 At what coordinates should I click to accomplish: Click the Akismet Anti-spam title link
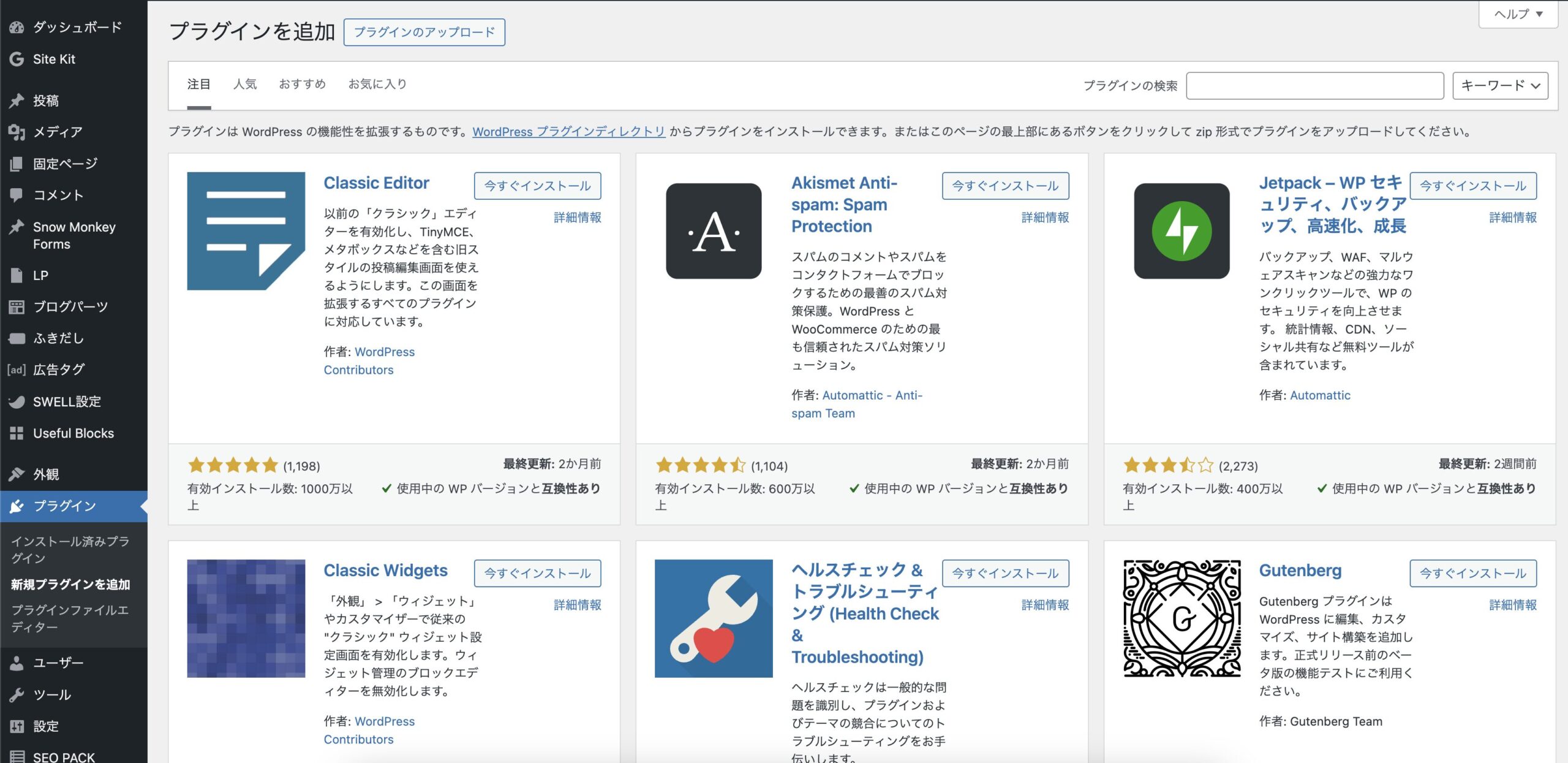point(844,205)
